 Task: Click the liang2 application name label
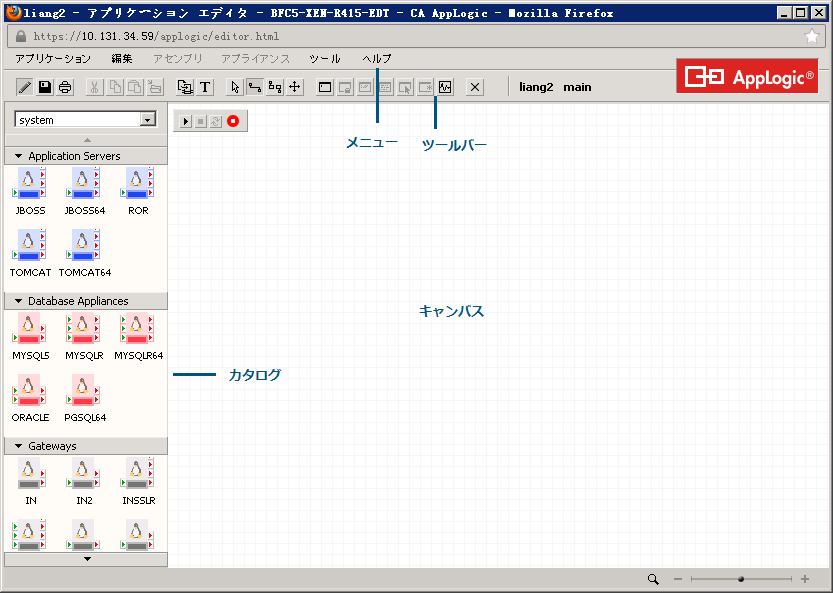536,87
